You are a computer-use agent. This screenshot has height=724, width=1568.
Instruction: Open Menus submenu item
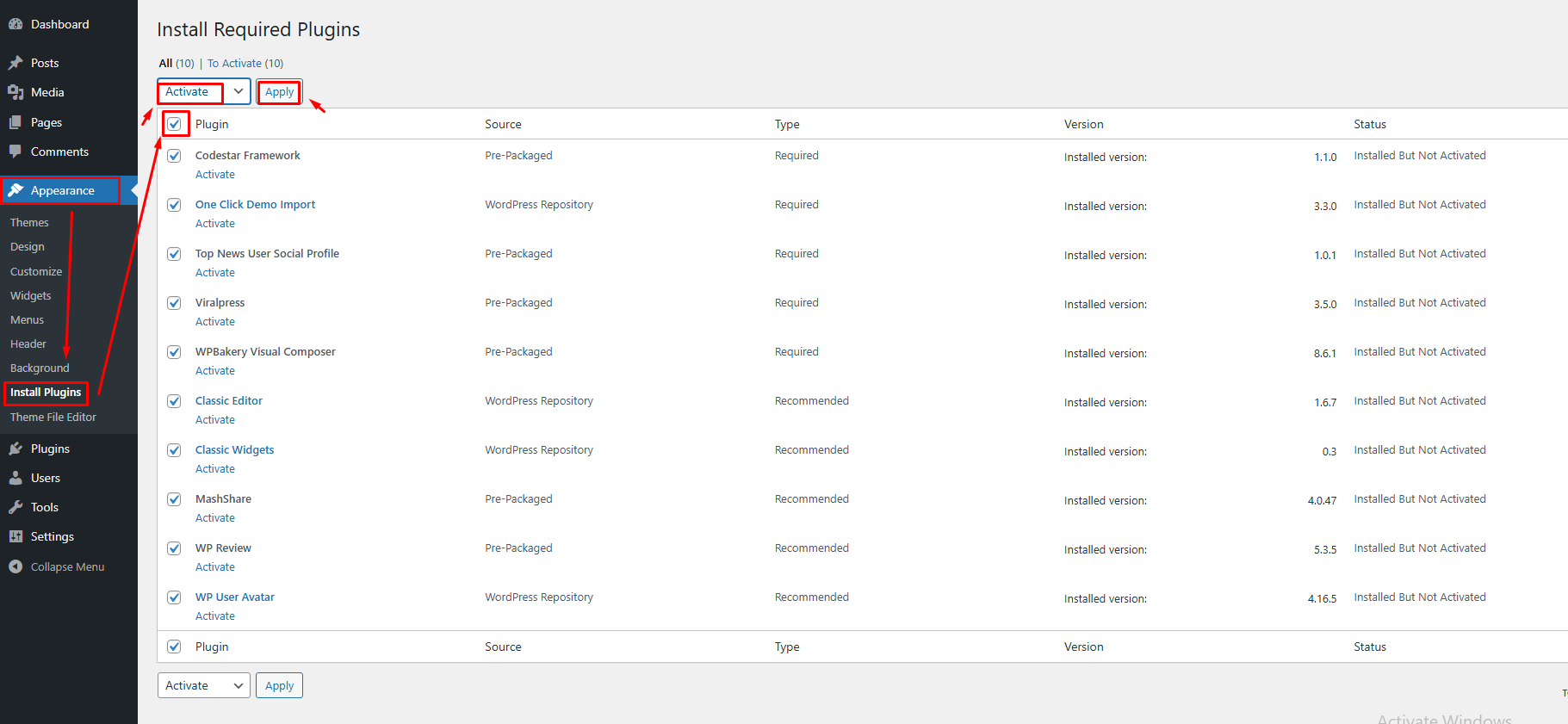(27, 319)
